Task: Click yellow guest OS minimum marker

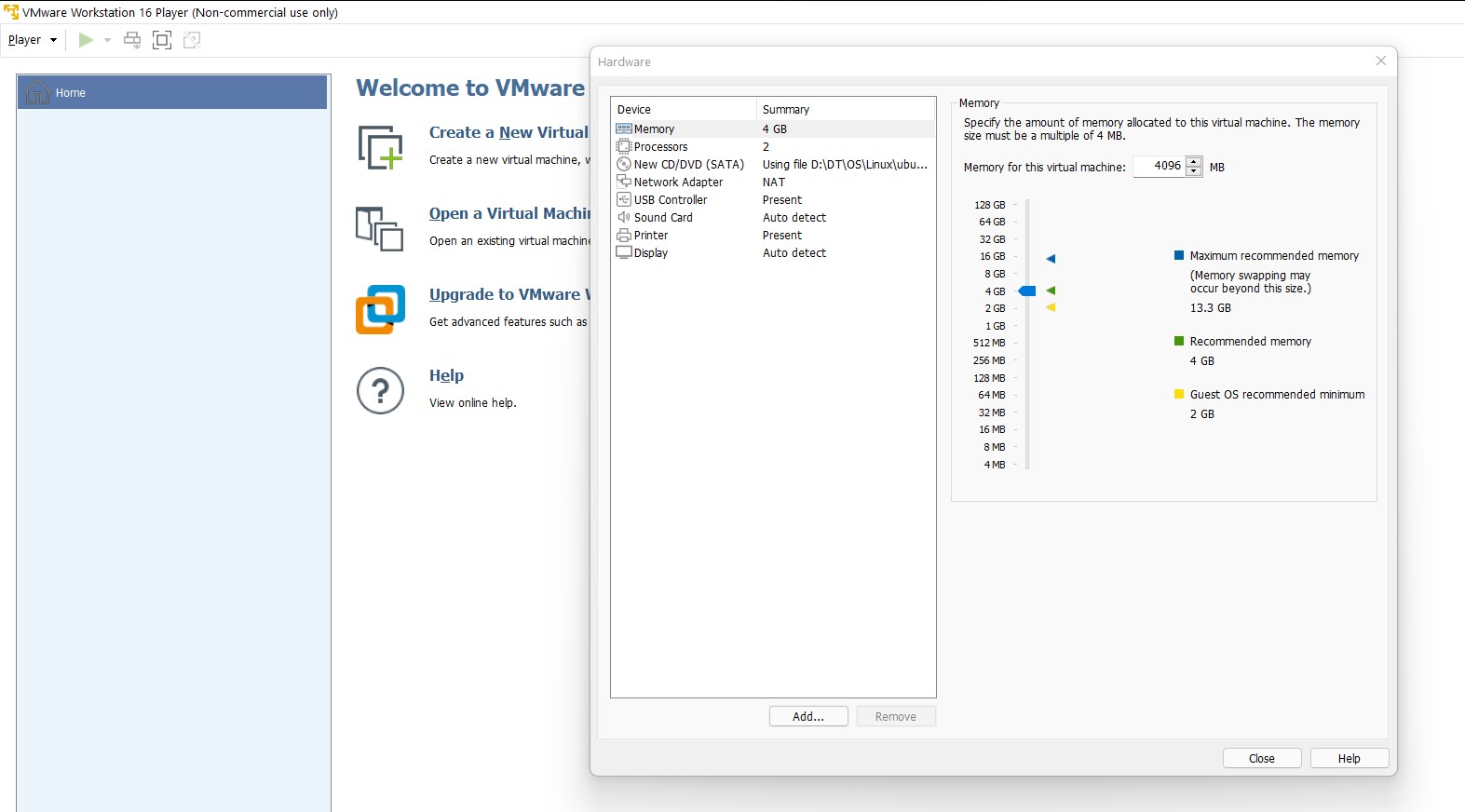Action: (1051, 307)
